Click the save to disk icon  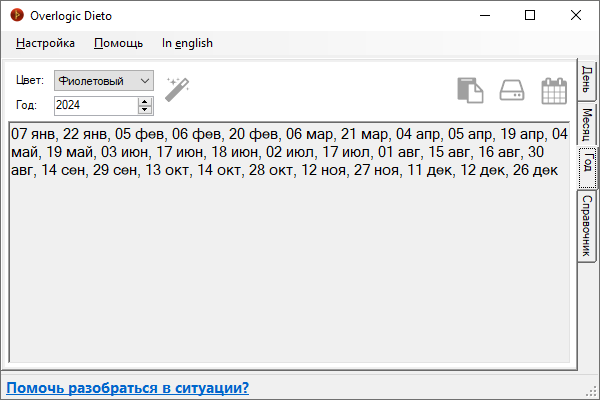pyautogui.click(x=512, y=90)
